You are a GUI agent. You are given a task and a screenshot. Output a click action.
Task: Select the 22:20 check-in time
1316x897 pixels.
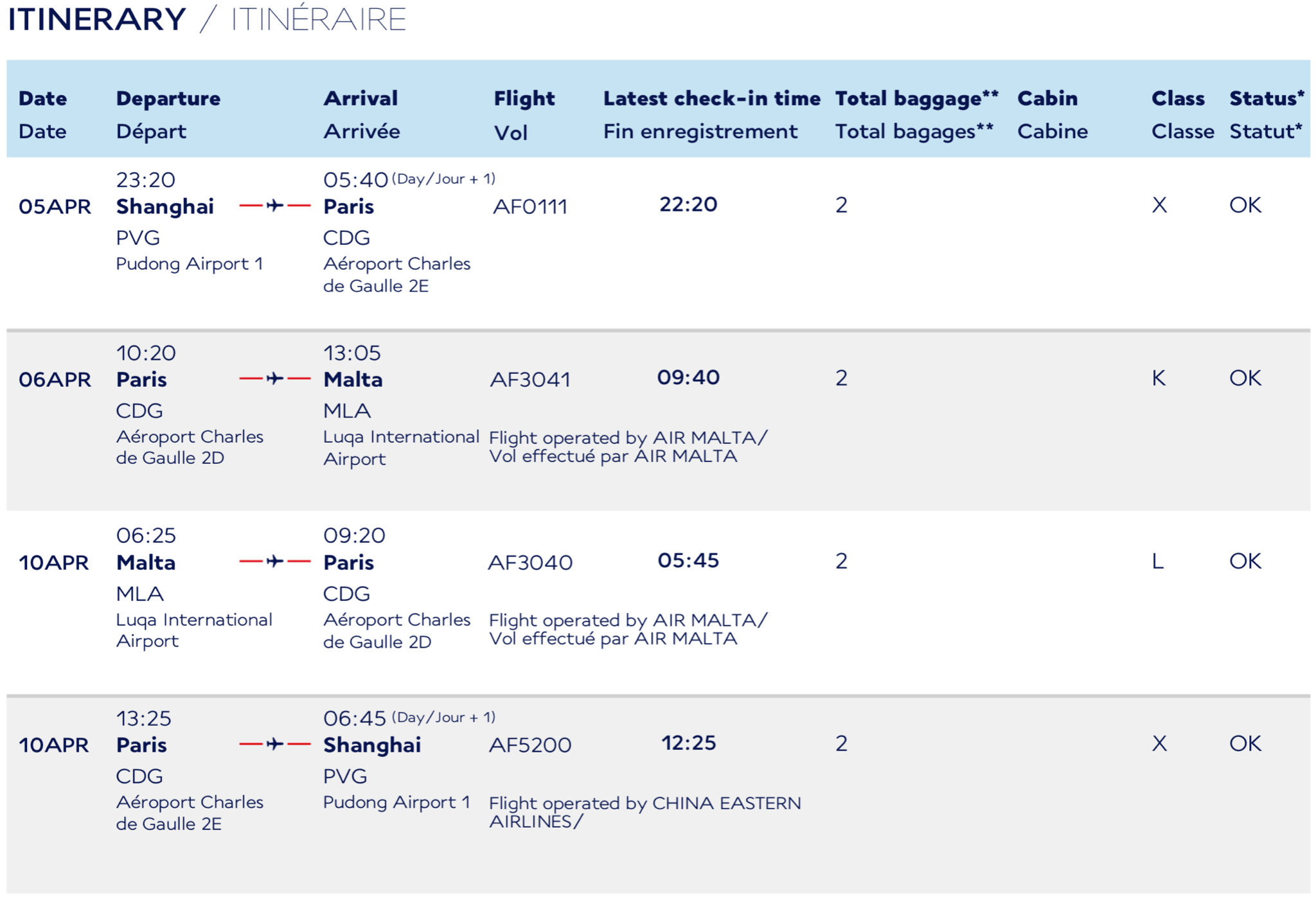coord(688,204)
